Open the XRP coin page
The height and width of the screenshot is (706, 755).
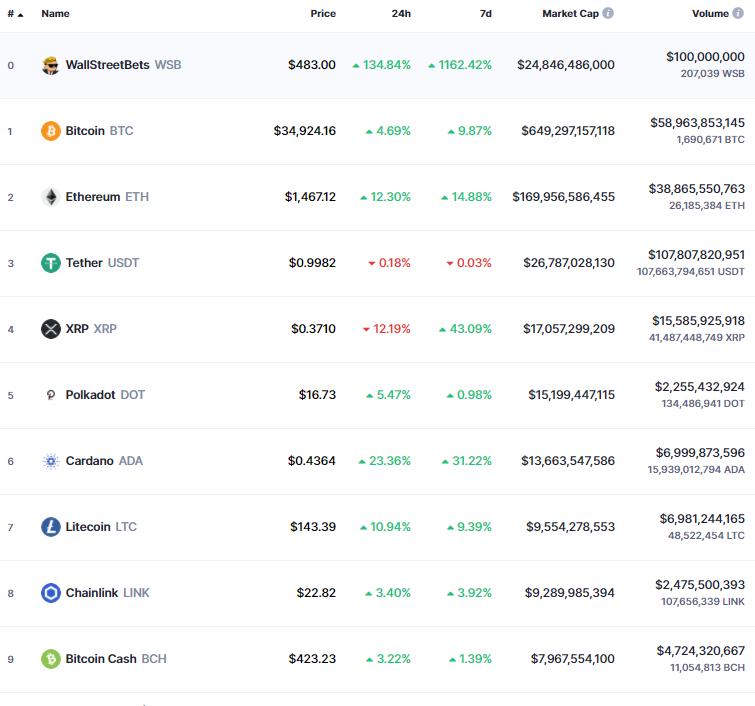91,328
